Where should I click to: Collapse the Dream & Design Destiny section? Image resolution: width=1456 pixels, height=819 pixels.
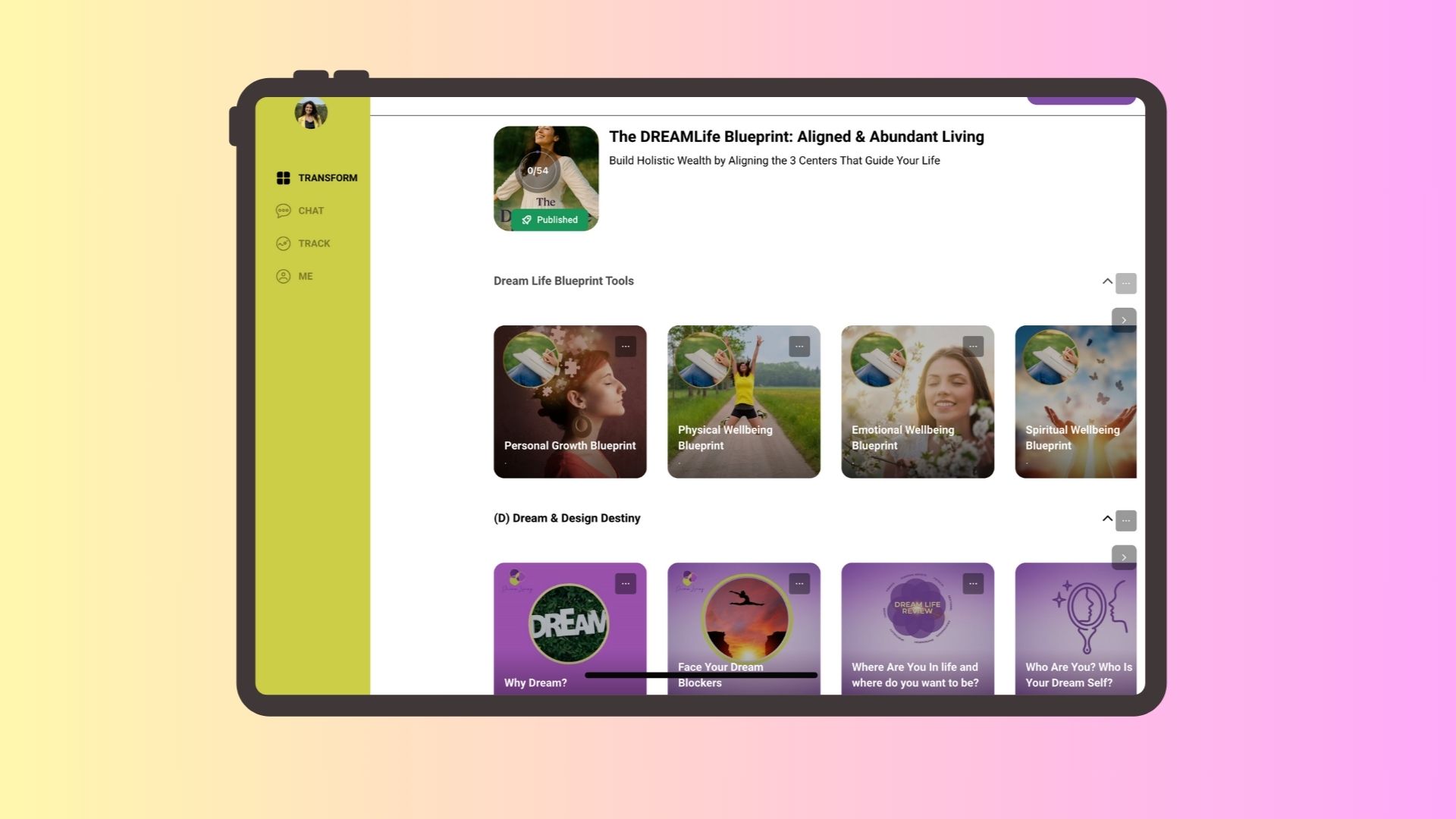coord(1107,519)
